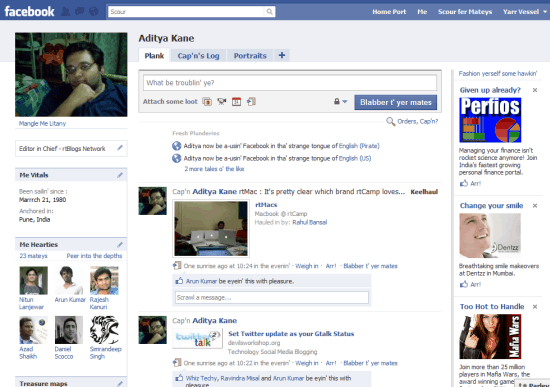Attach a link using the link icon

click(251, 102)
